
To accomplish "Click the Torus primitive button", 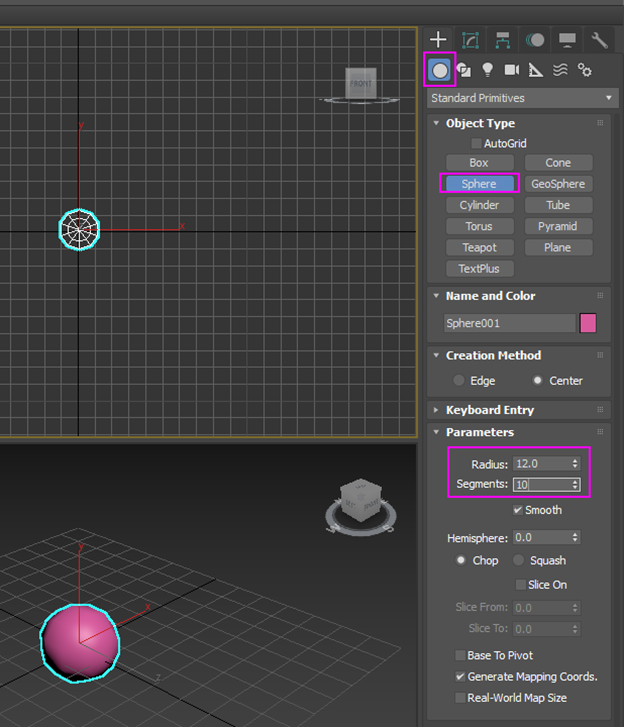I will [x=479, y=226].
